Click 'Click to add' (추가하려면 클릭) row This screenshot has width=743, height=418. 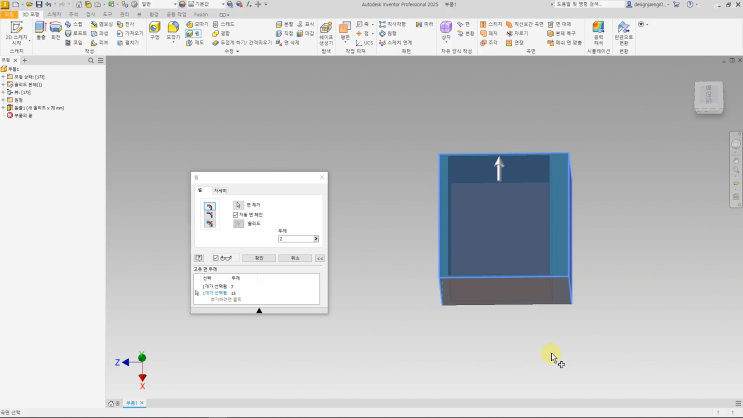226,300
